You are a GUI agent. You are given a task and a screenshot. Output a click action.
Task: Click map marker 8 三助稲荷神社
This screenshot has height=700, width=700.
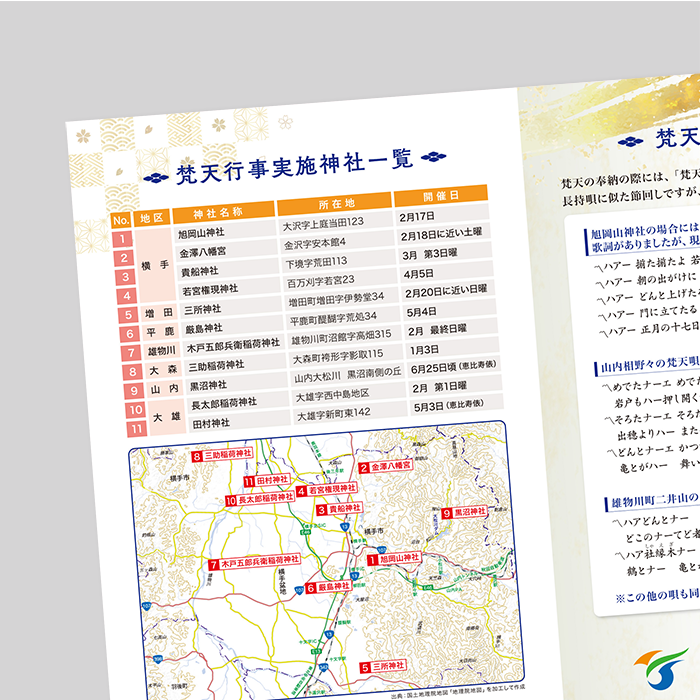[222, 455]
